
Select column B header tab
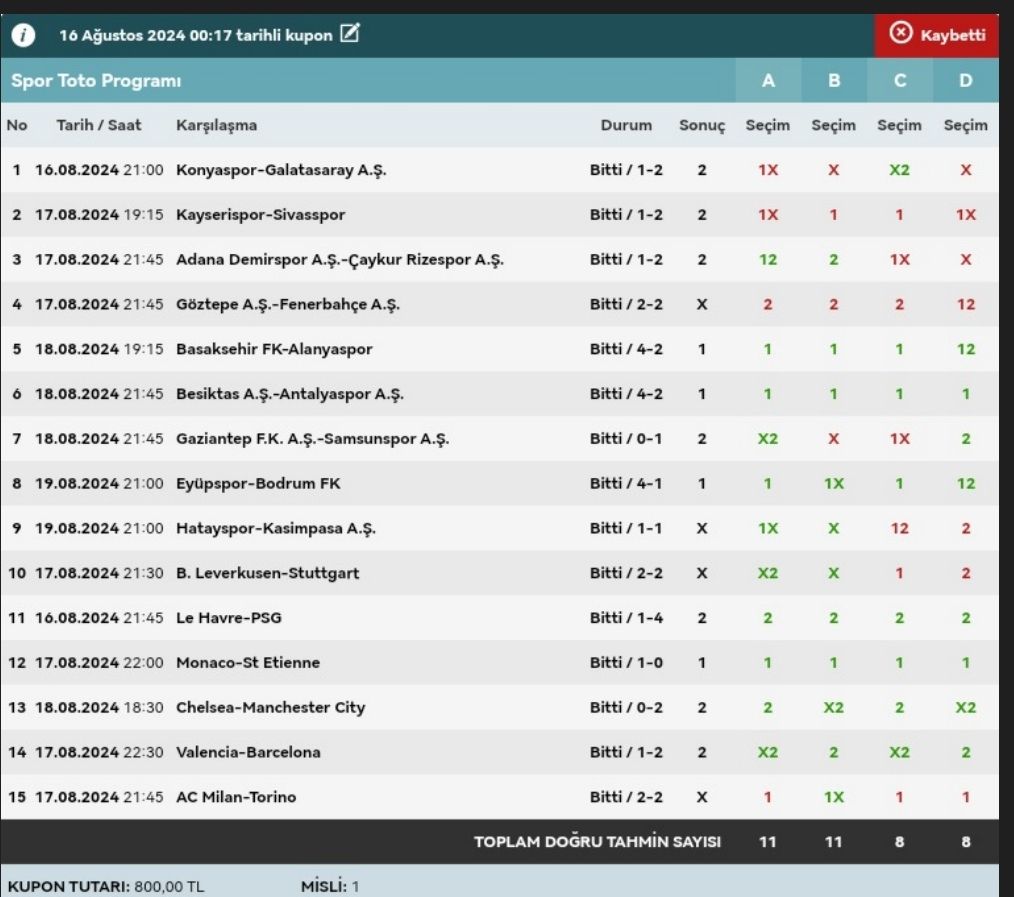point(834,81)
